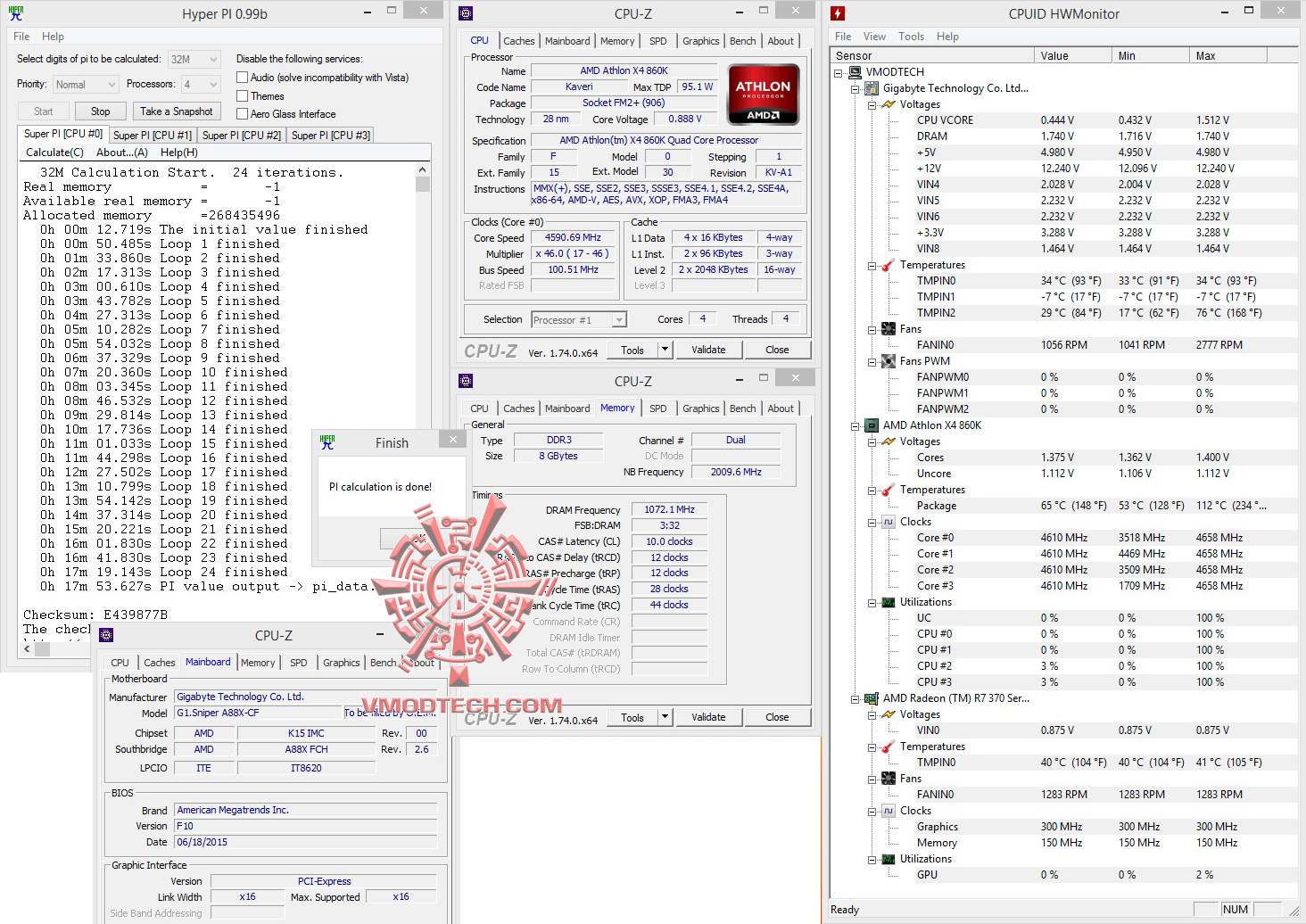Click the Super PI log vertical scrollbar
This screenshot has width=1306, height=924.
(423, 403)
